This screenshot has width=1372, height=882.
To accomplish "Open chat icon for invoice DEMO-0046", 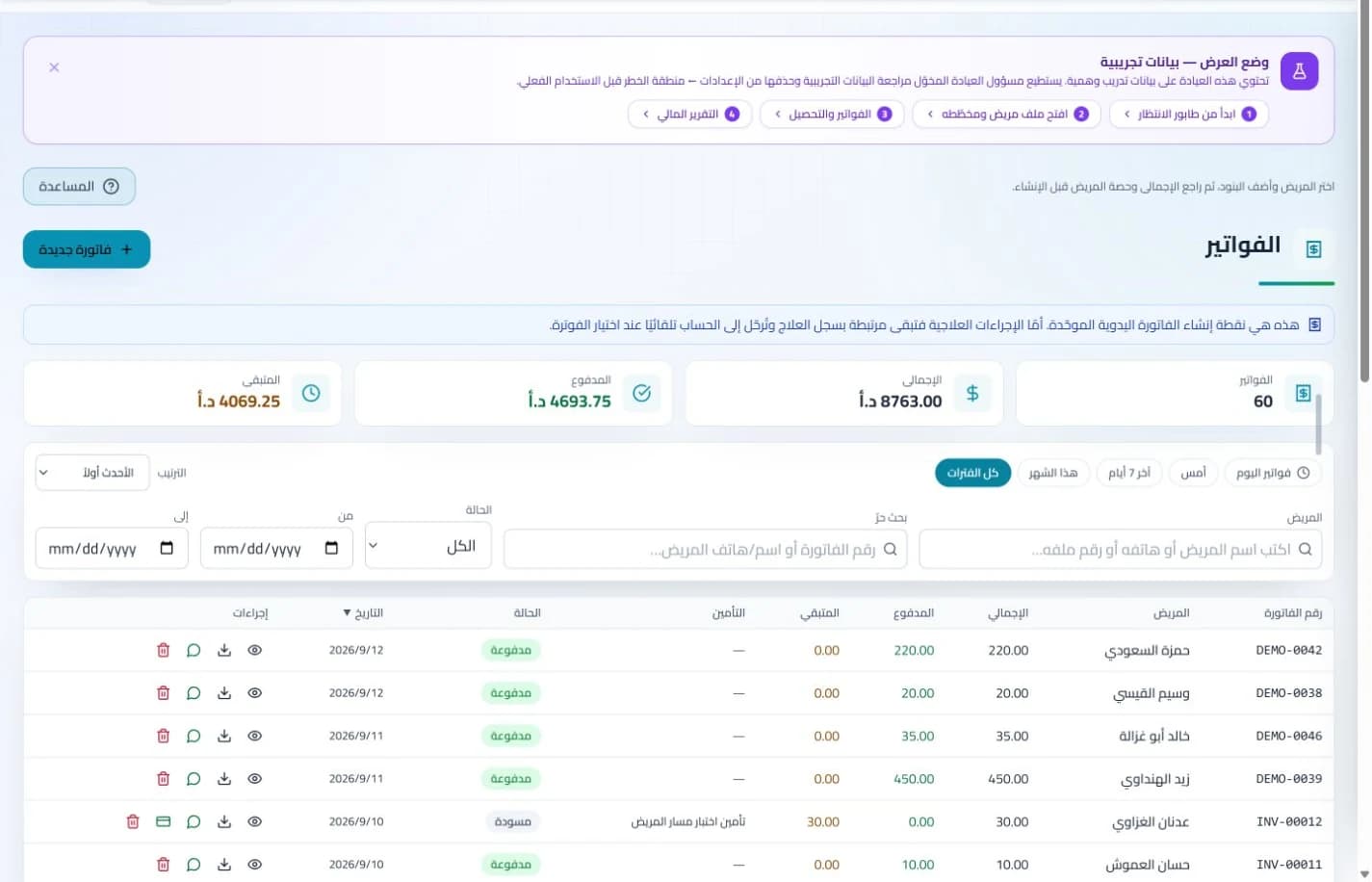I will tap(194, 736).
